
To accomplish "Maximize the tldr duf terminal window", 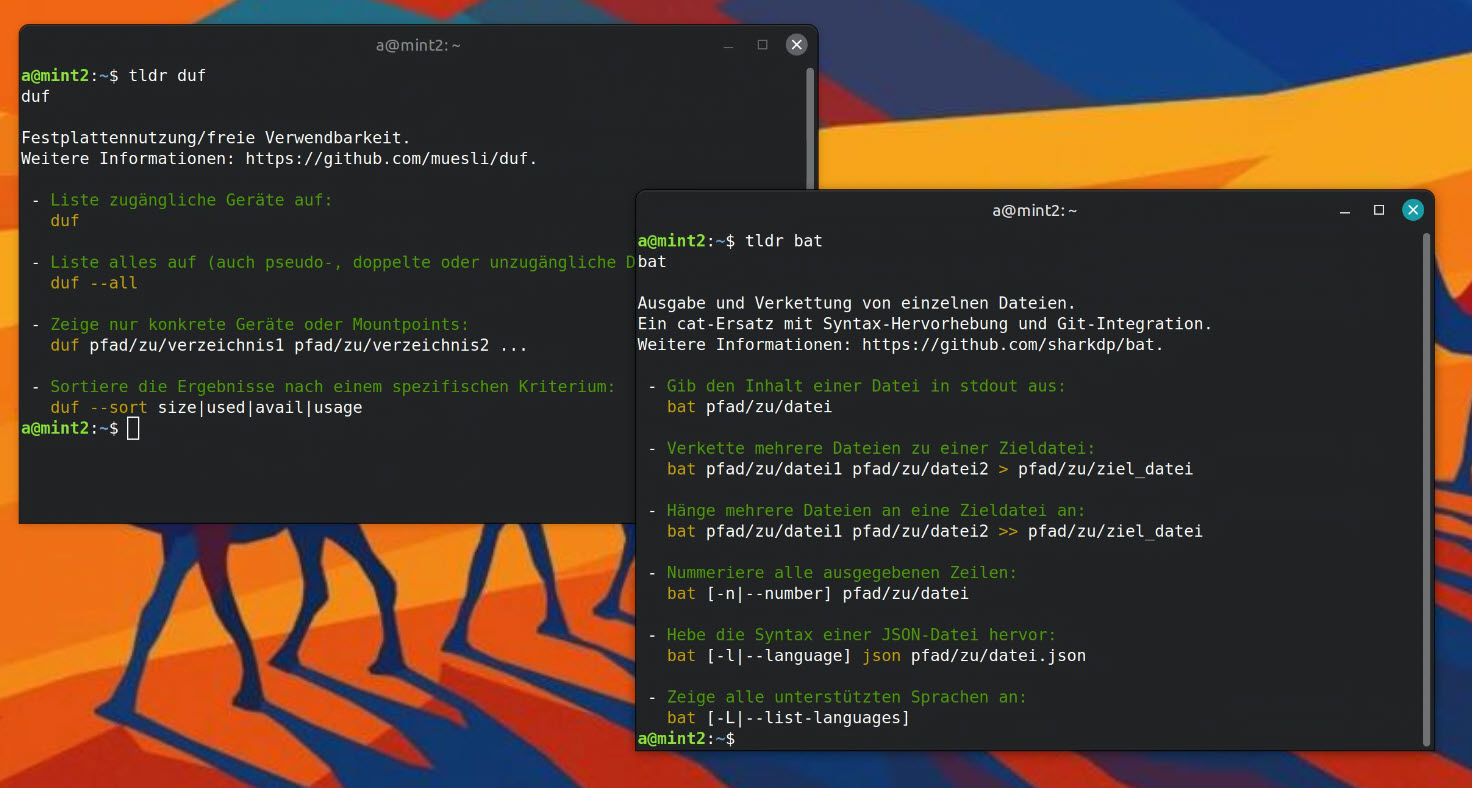I will [x=762, y=45].
